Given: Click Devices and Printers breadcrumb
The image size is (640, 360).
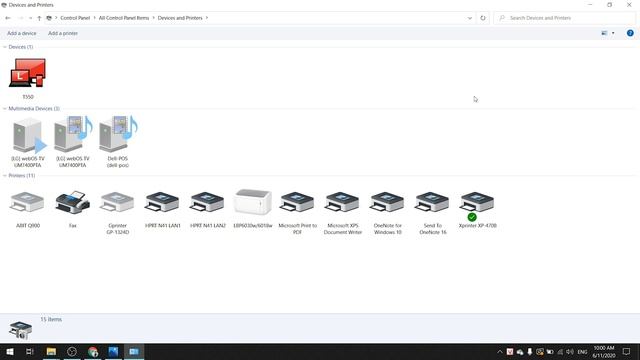Looking at the screenshot, I should coord(180,18).
